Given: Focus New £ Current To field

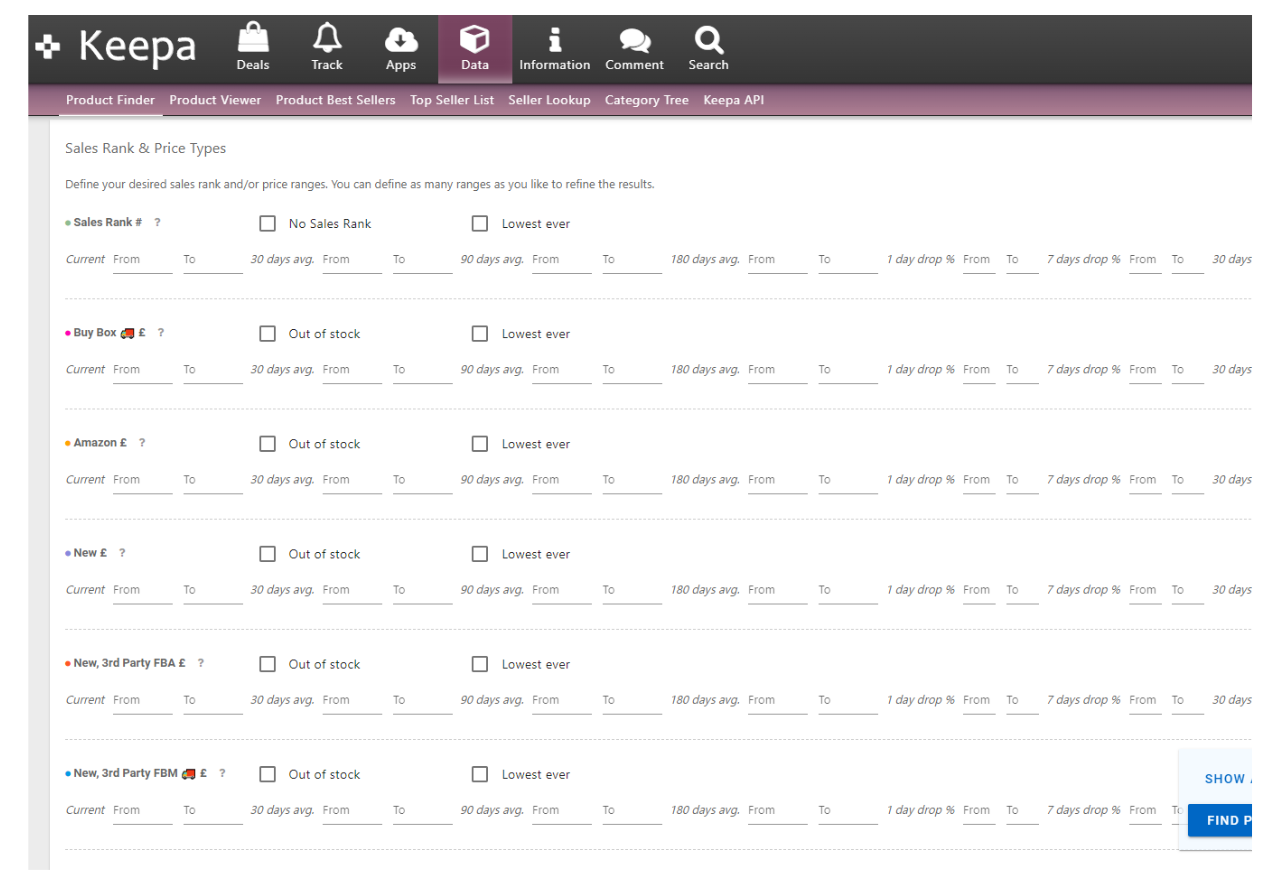Looking at the screenshot, I should point(212,590).
